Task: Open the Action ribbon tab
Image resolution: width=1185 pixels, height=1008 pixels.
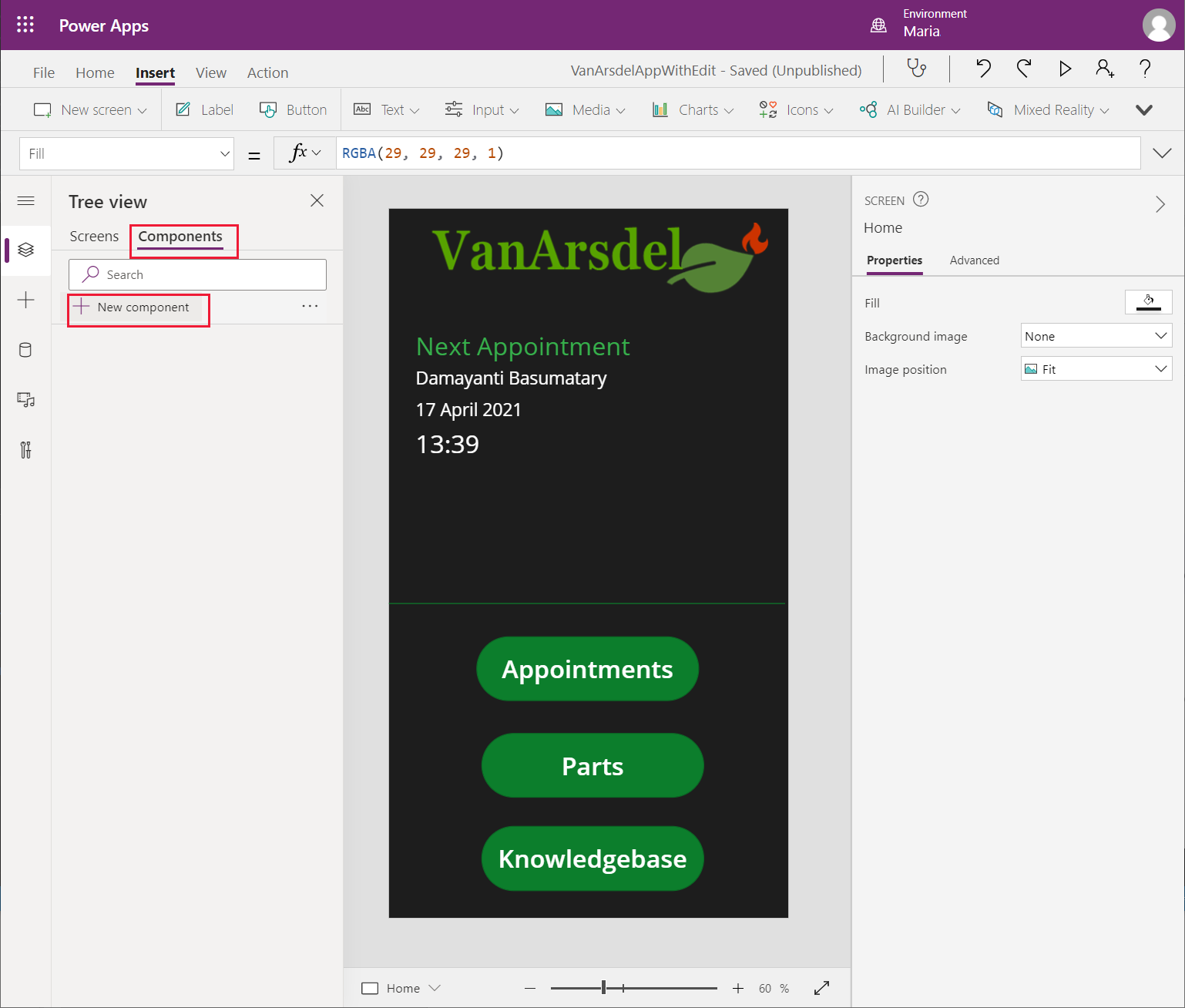Action: (267, 72)
